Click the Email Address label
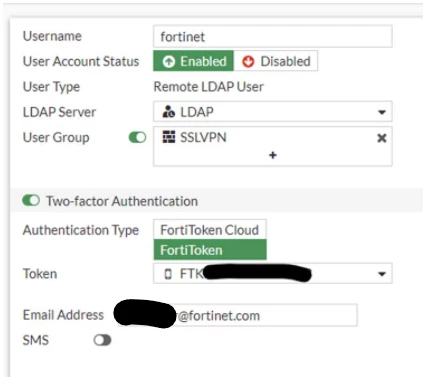The width and height of the screenshot is (430, 388). click(x=63, y=315)
